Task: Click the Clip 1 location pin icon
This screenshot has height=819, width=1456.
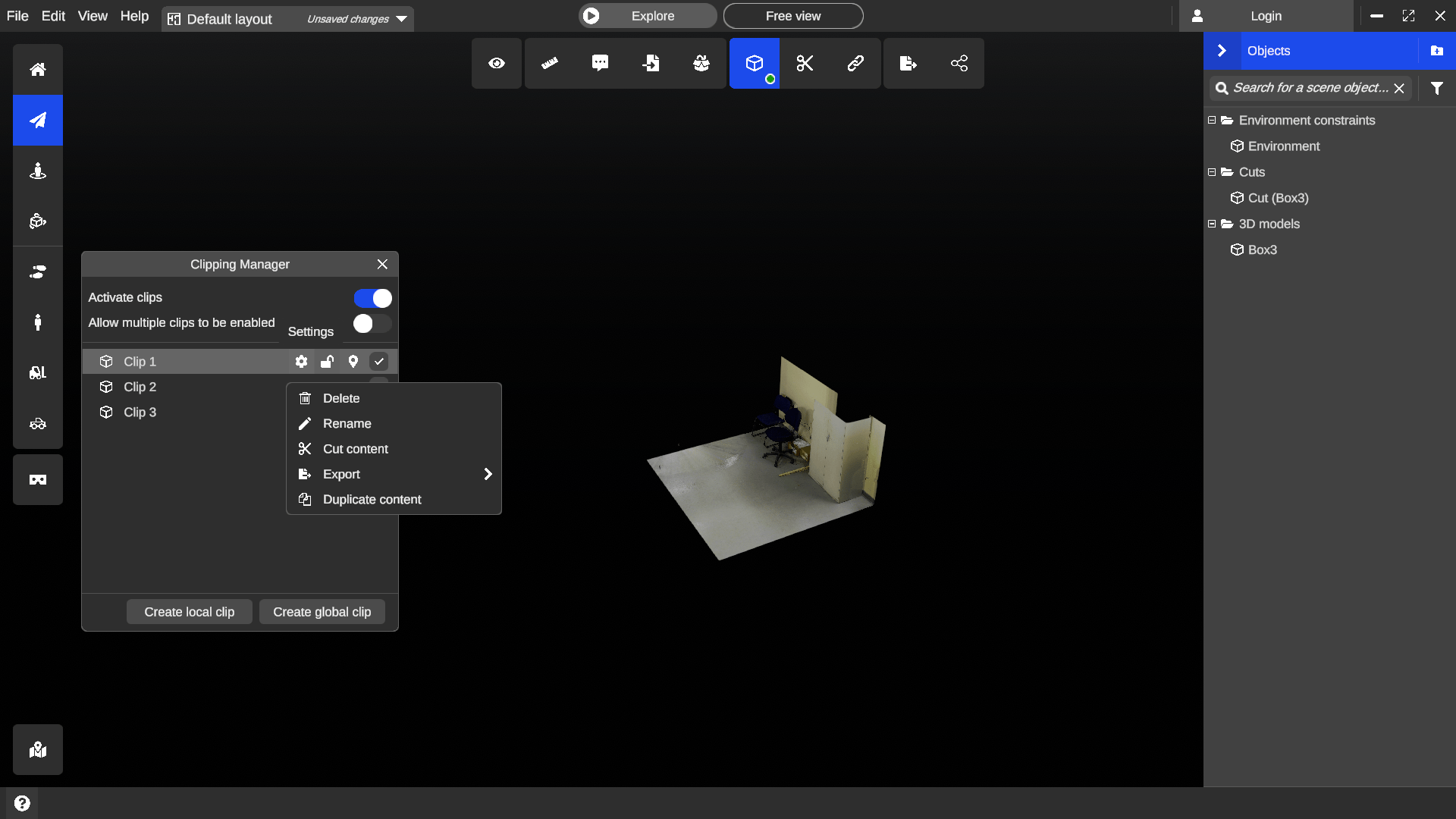Action: pyautogui.click(x=353, y=362)
